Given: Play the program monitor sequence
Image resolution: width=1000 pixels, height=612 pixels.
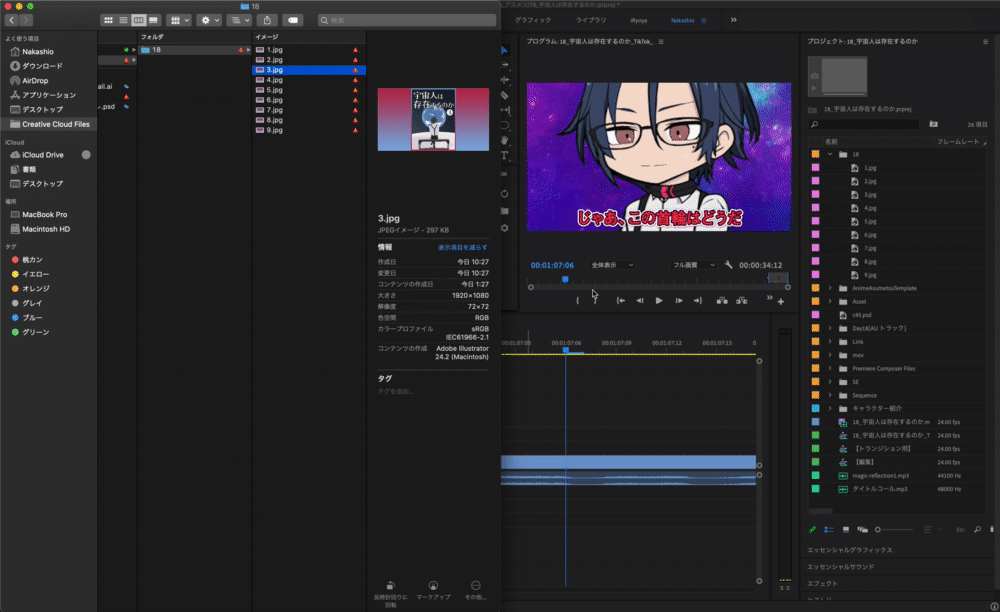Looking at the screenshot, I should click(x=659, y=300).
